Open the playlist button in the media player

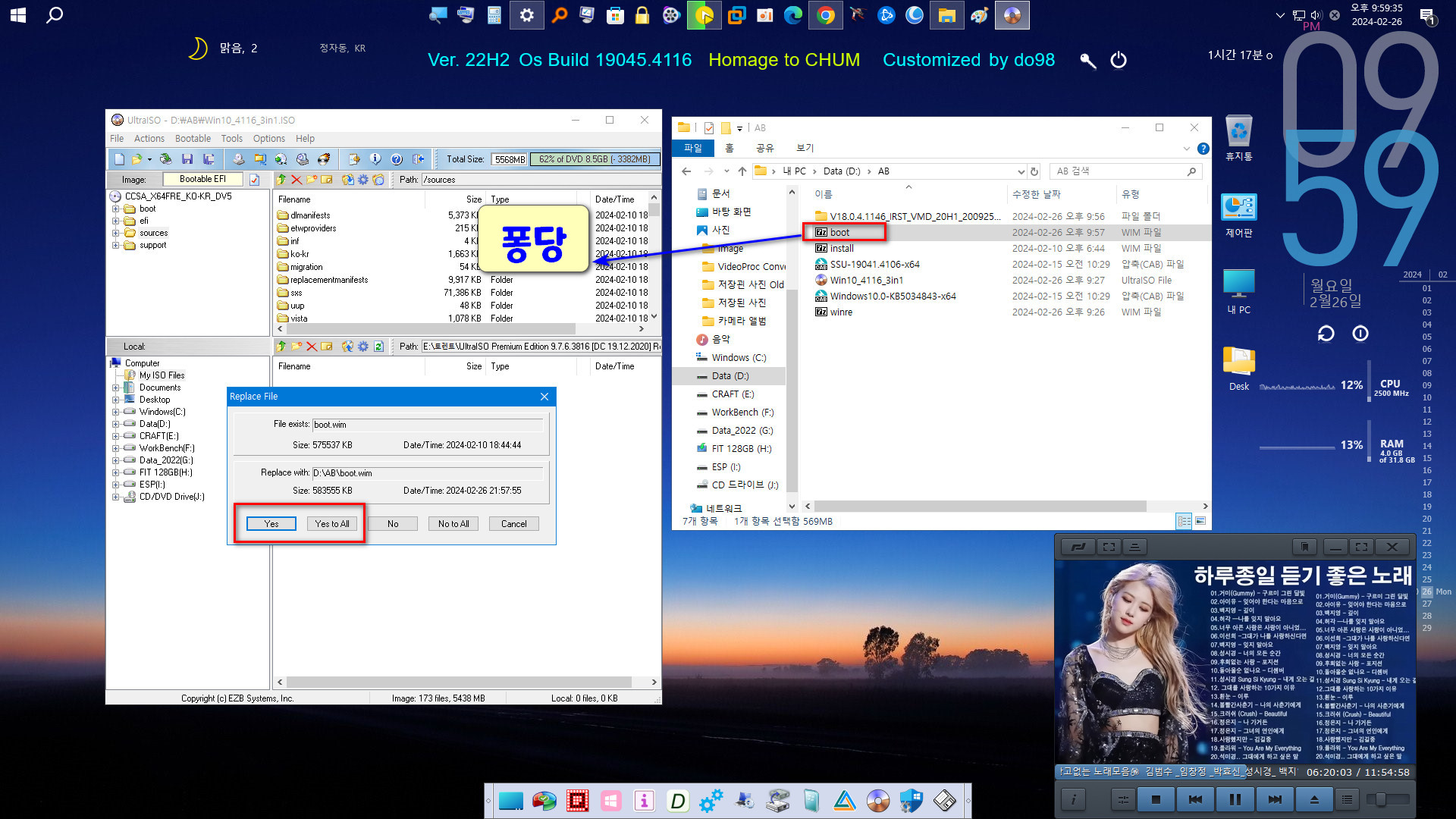click(1347, 799)
